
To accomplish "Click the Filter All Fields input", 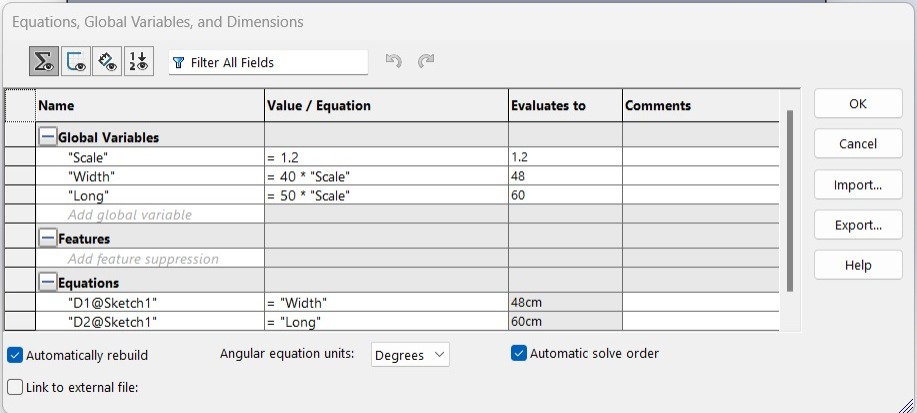I will coord(268,63).
